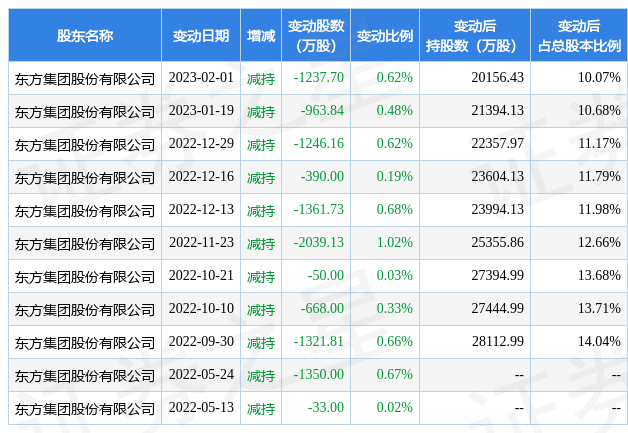Click the share change value -1350.00
The height and width of the screenshot is (433, 628).
319,375
